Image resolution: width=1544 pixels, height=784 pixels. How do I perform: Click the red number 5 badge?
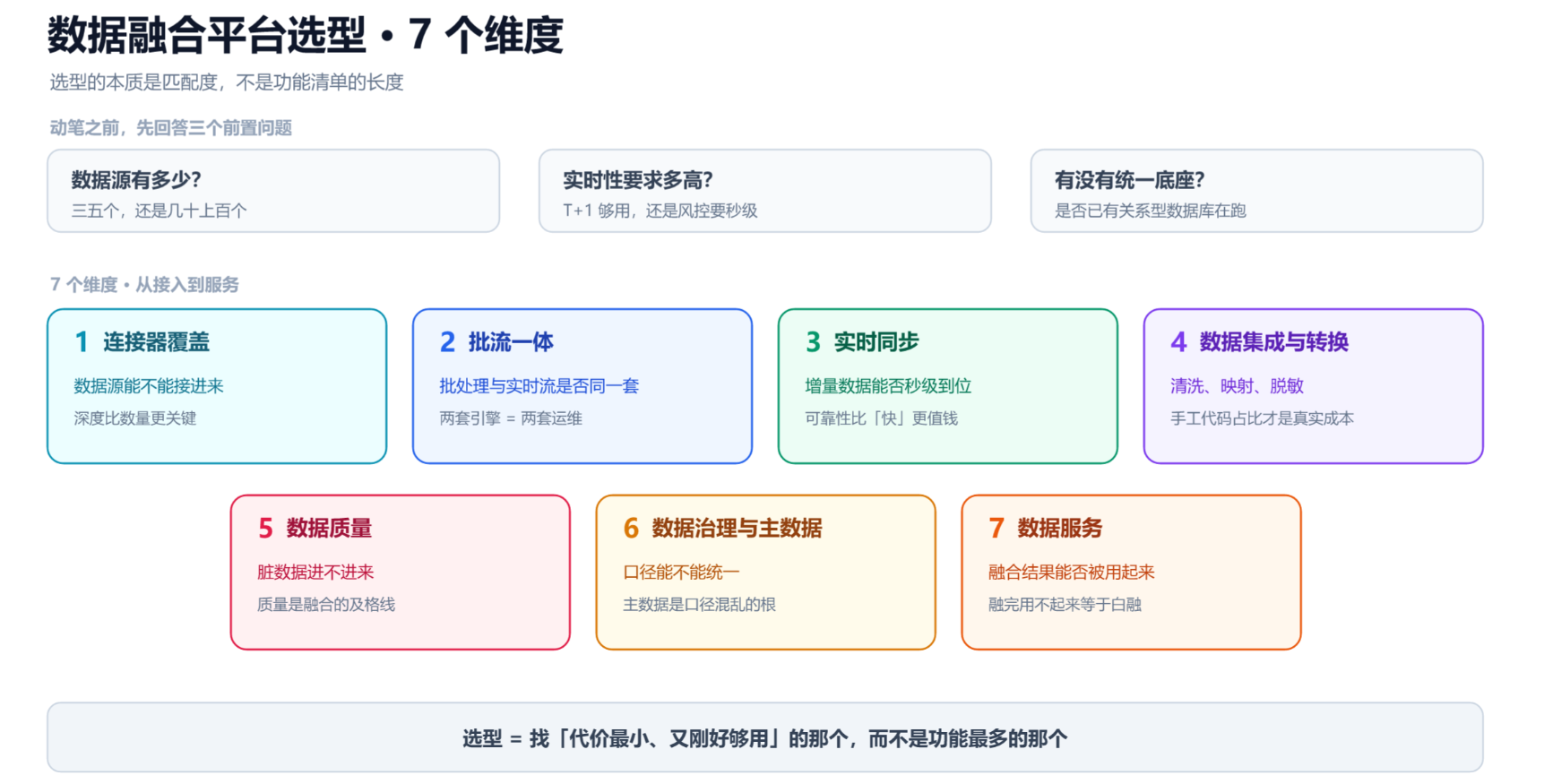[x=265, y=529]
